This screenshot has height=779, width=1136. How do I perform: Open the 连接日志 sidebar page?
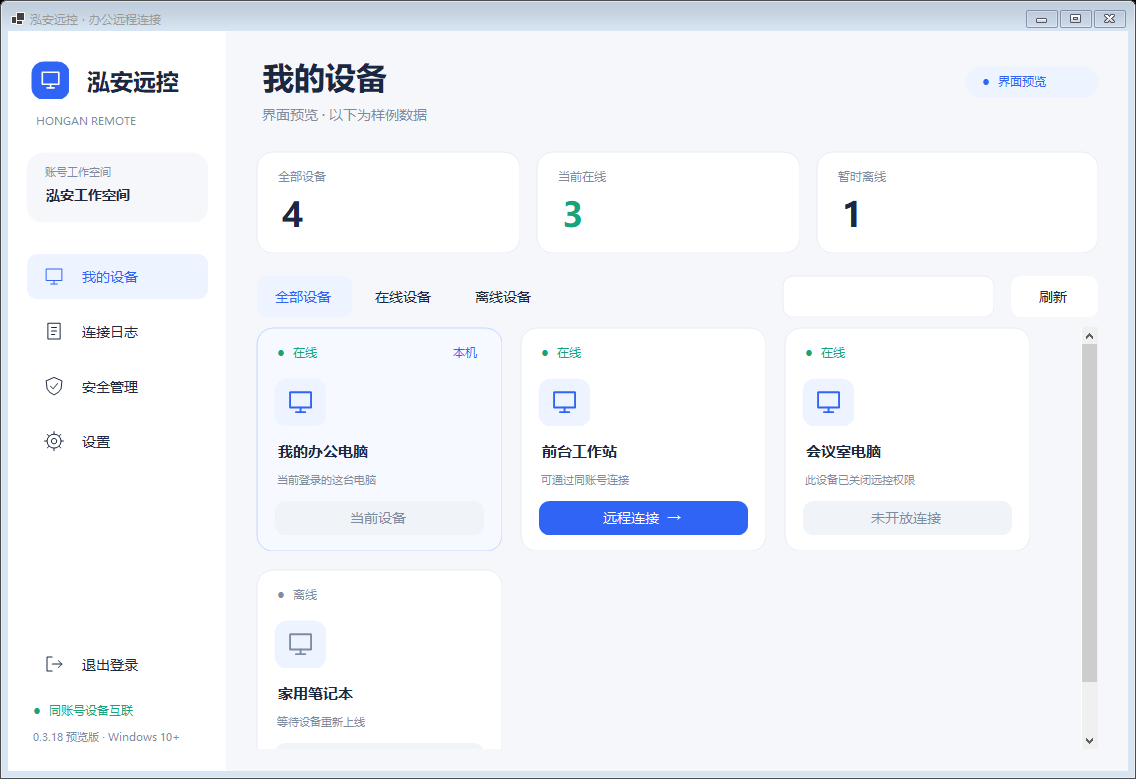(x=117, y=331)
